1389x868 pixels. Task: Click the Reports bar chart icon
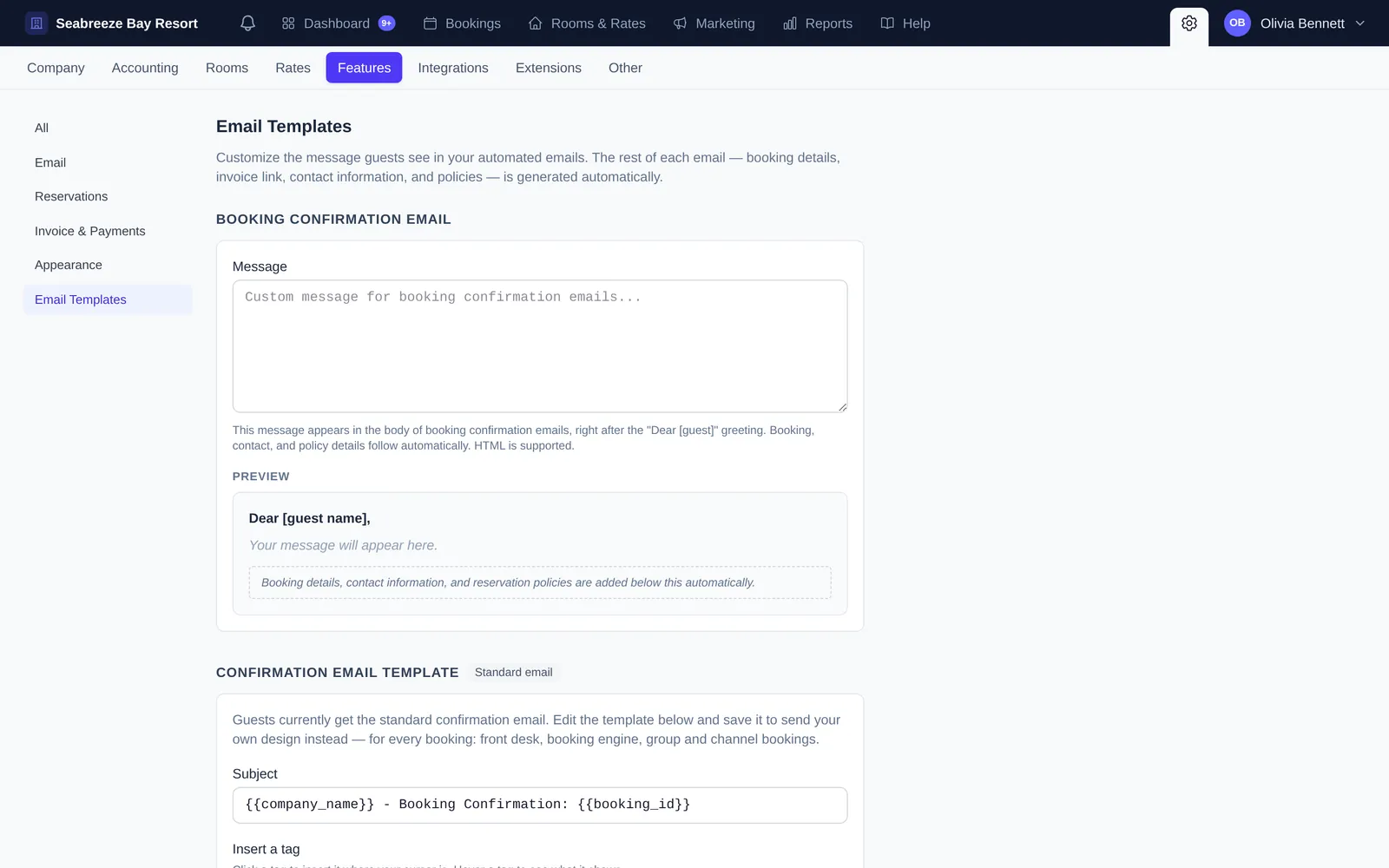(x=790, y=23)
